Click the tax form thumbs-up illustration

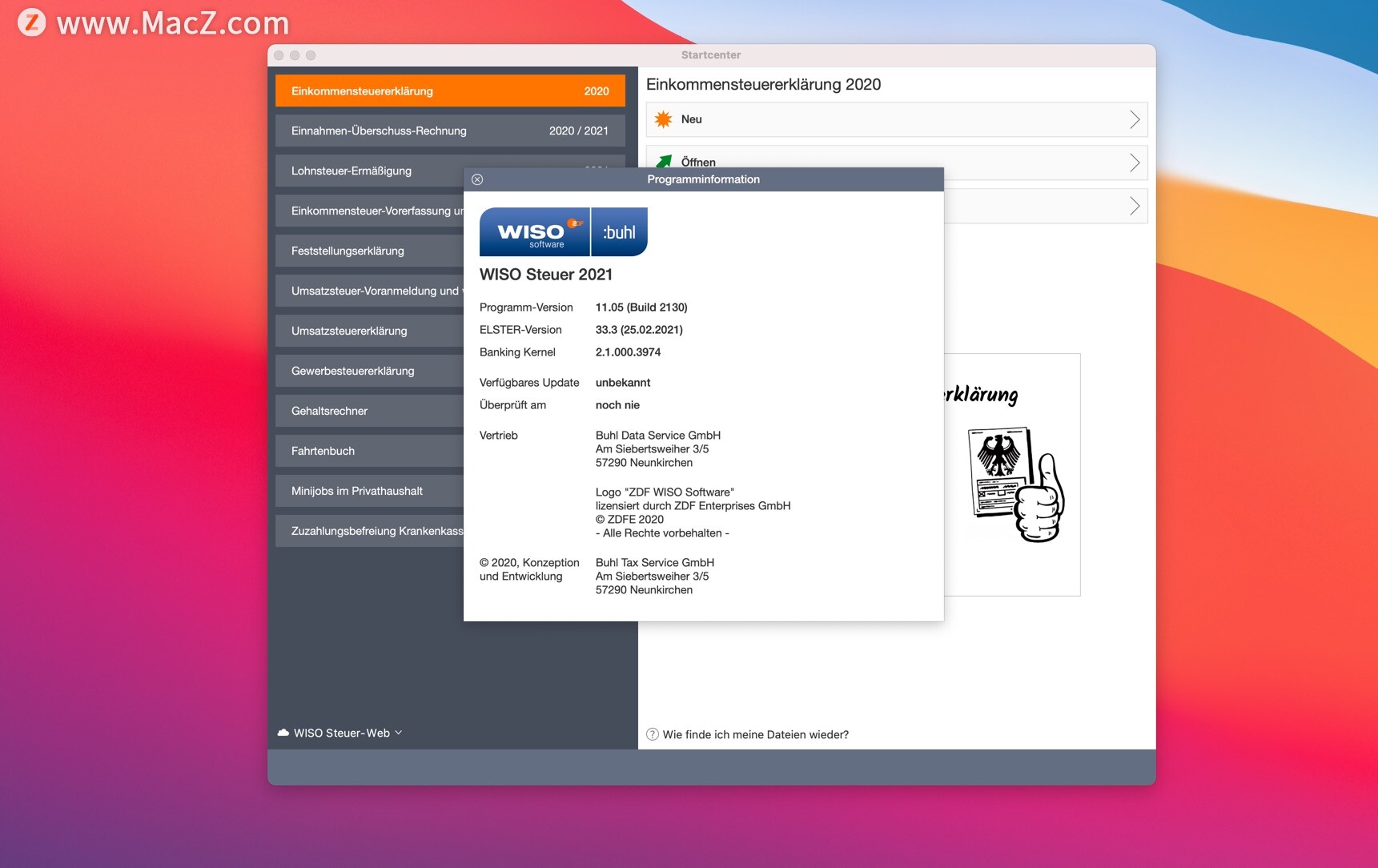(x=1015, y=484)
